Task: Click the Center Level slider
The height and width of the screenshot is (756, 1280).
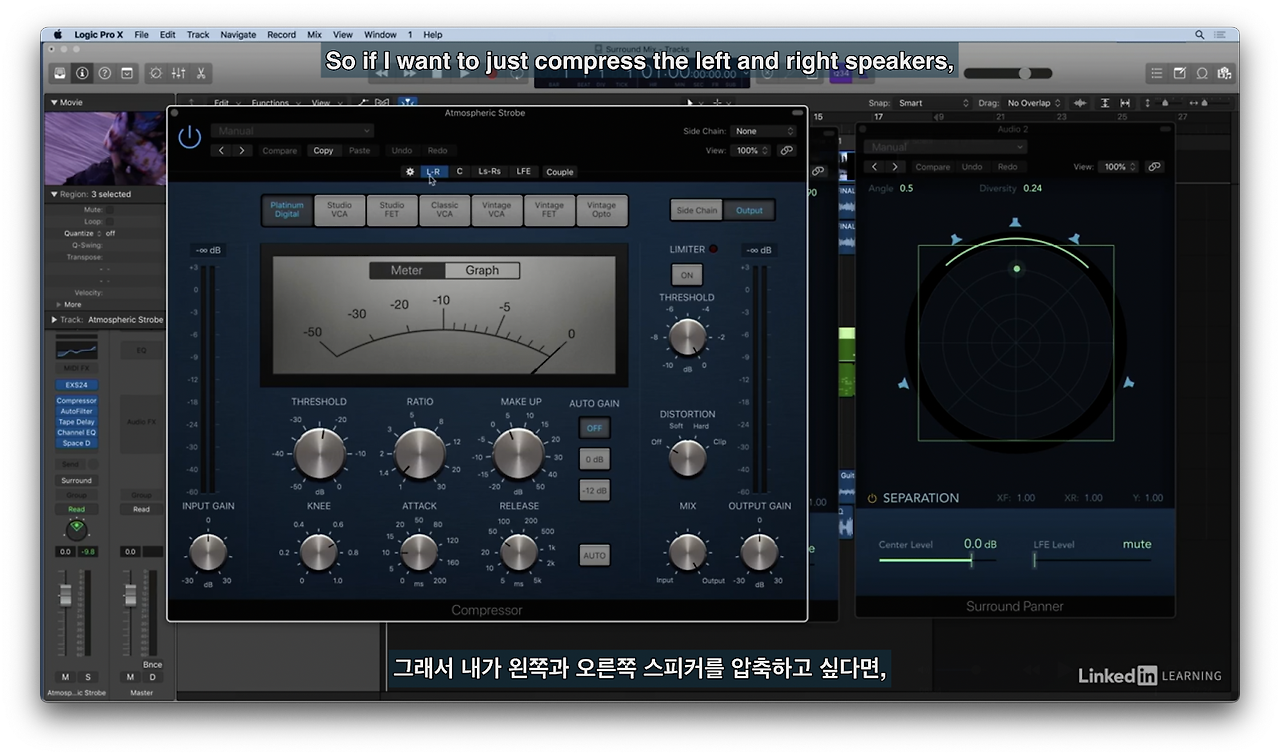Action: pyautogui.click(x=938, y=561)
